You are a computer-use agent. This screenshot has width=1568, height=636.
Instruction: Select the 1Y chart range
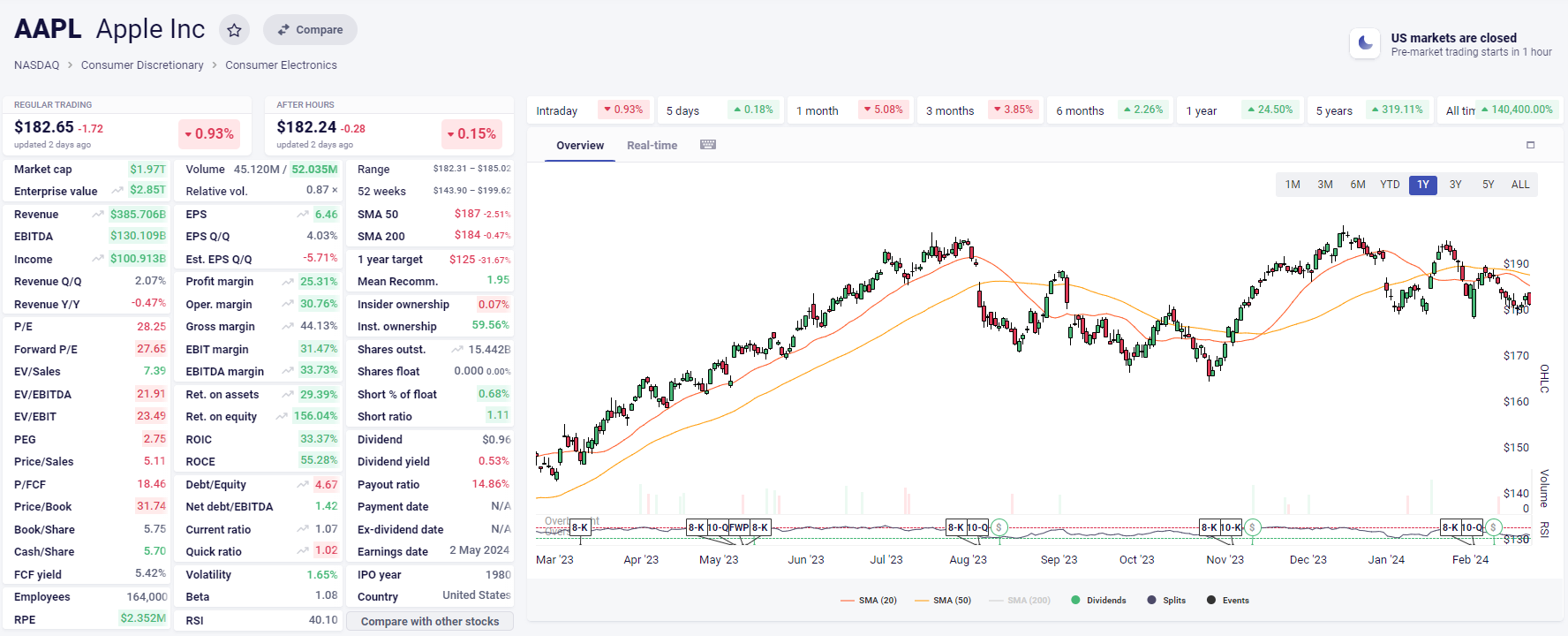point(1423,185)
